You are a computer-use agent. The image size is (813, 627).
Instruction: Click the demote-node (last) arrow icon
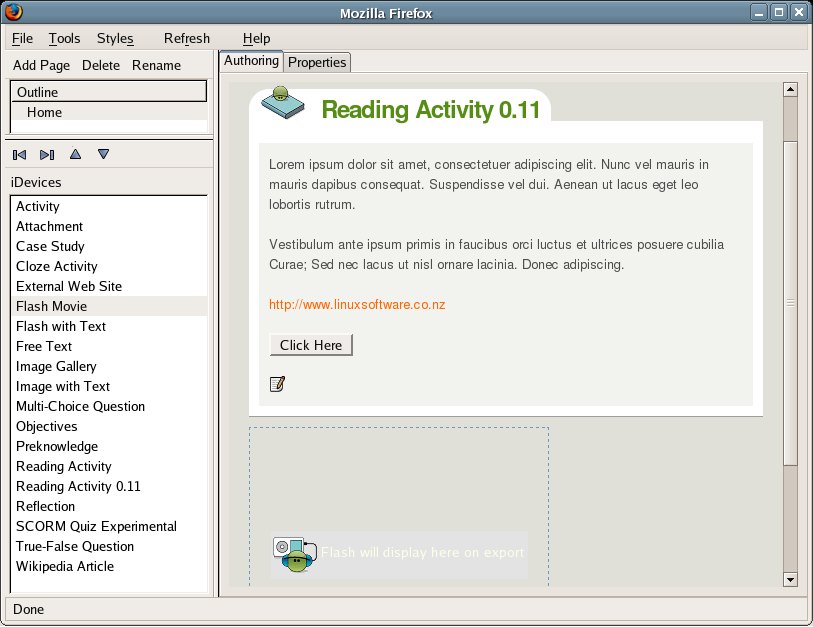pos(47,155)
